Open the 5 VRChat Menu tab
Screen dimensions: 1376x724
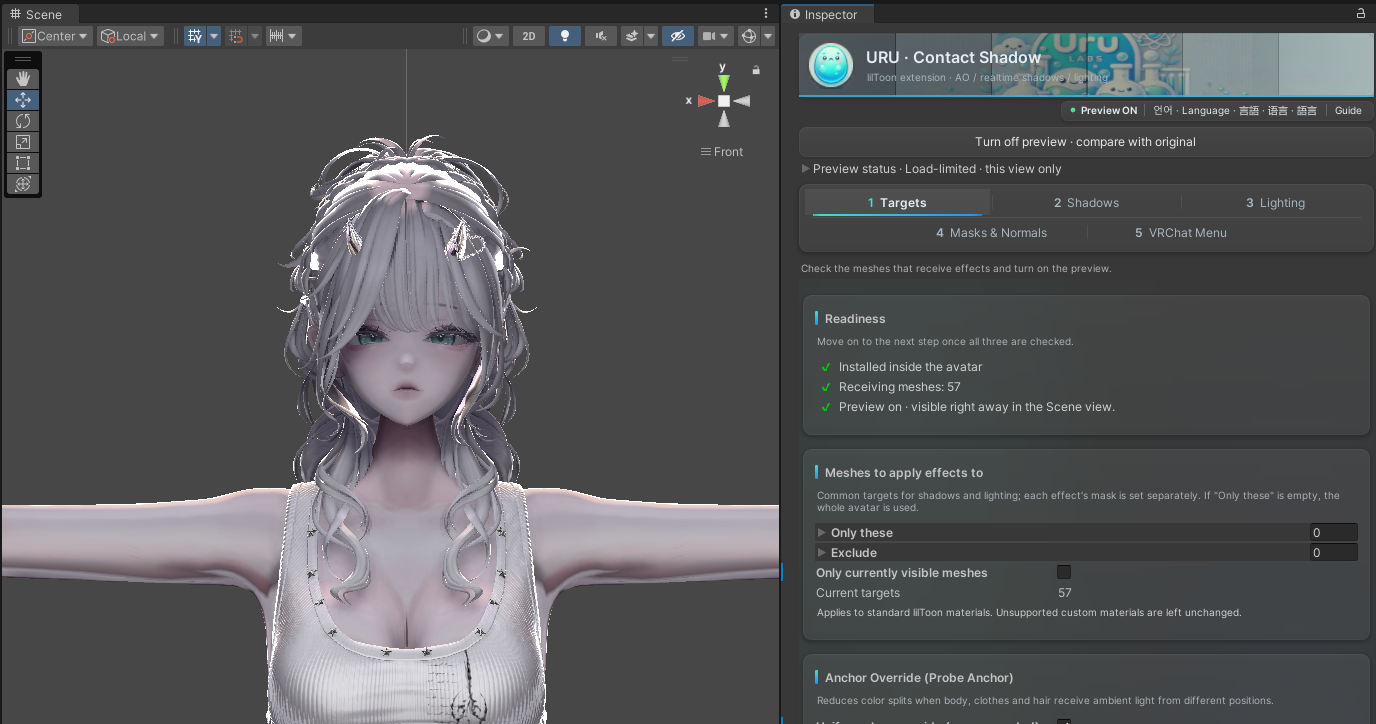pos(1180,233)
